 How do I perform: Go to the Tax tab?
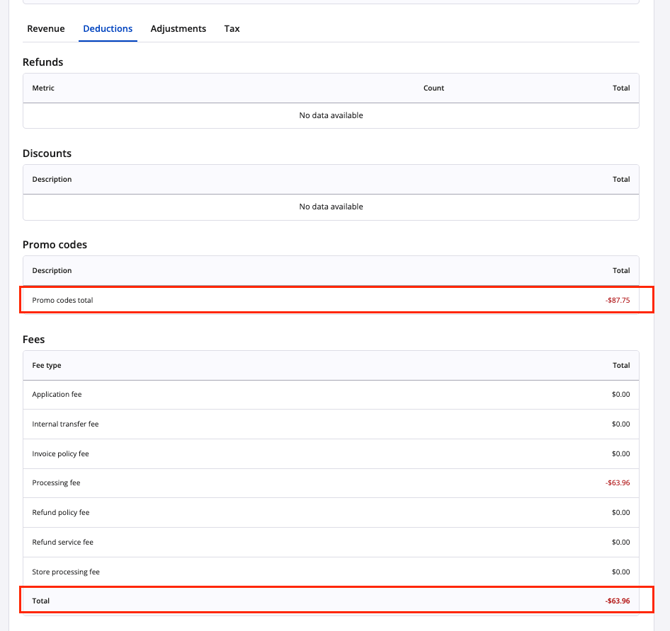pyautogui.click(x=232, y=29)
